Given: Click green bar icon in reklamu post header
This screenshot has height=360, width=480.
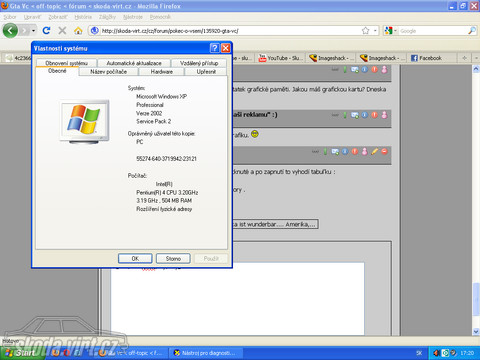Looking at the screenshot, I should coord(345,115).
